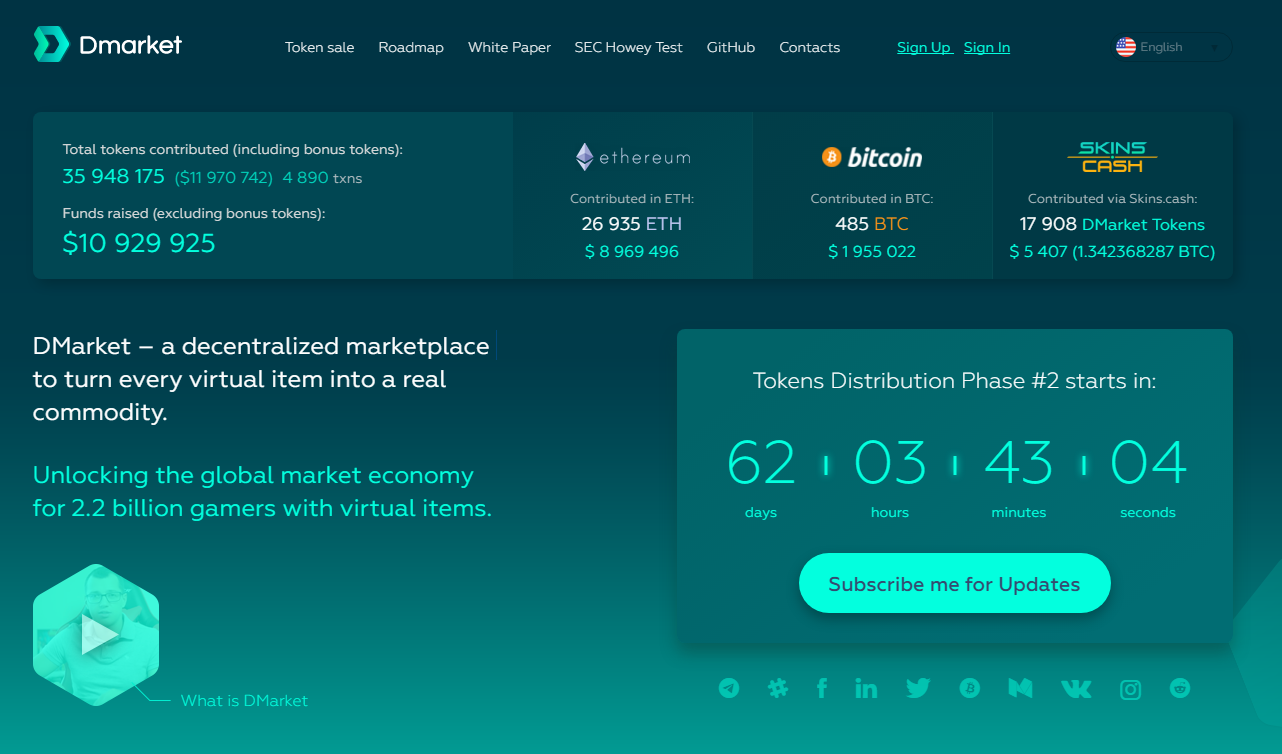Image resolution: width=1282 pixels, height=754 pixels.
Task: Click the 43 minutes countdown number
Action: (x=1019, y=463)
